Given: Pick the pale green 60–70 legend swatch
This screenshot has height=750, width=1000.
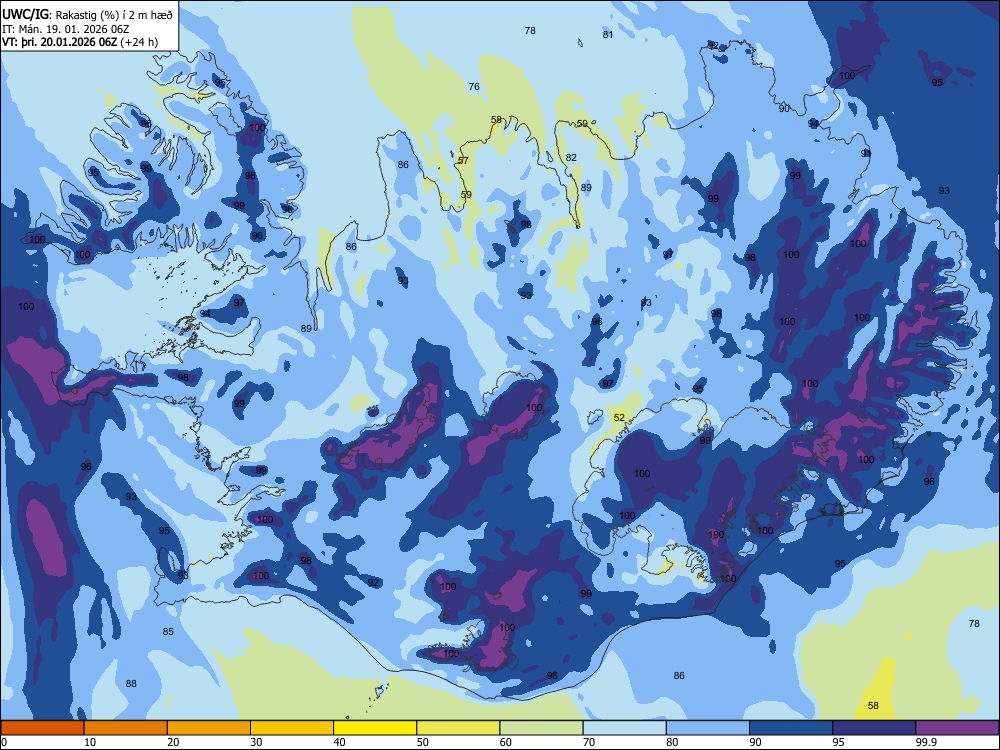Looking at the screenshot, I should [x=541, y=728].
